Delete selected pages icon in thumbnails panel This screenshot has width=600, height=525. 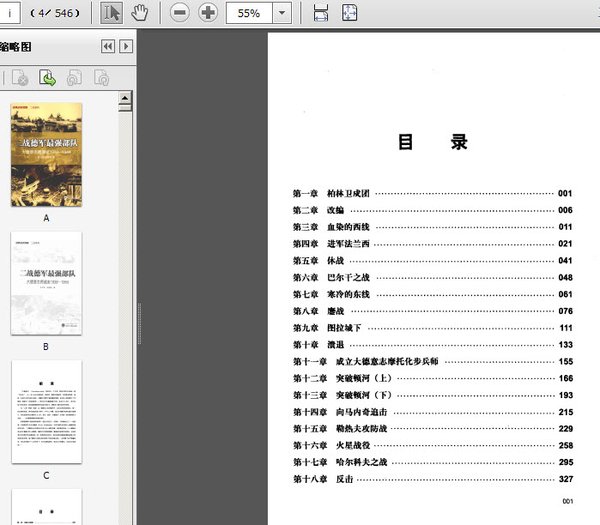(x=20, y=78)
